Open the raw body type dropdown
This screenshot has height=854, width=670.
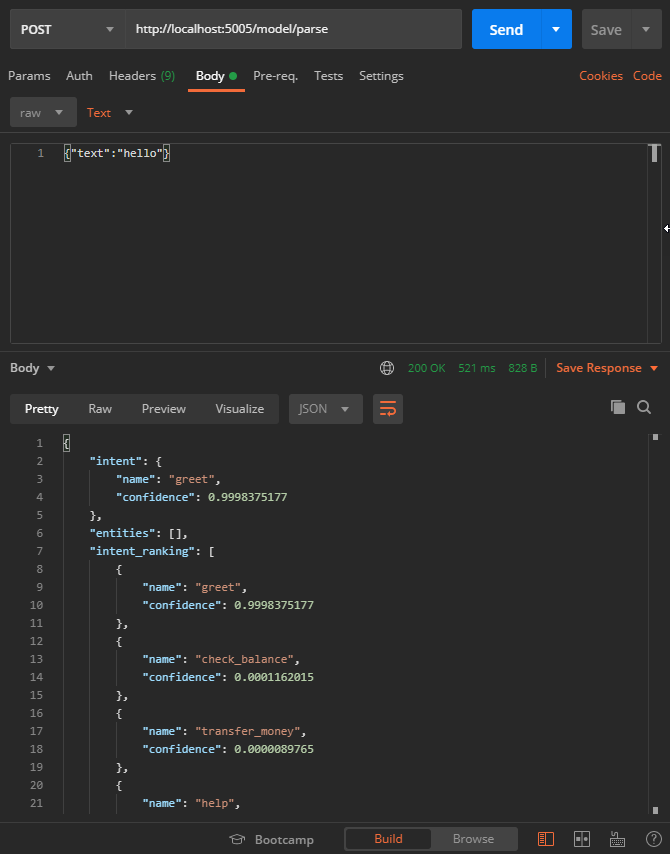(42, 112)
